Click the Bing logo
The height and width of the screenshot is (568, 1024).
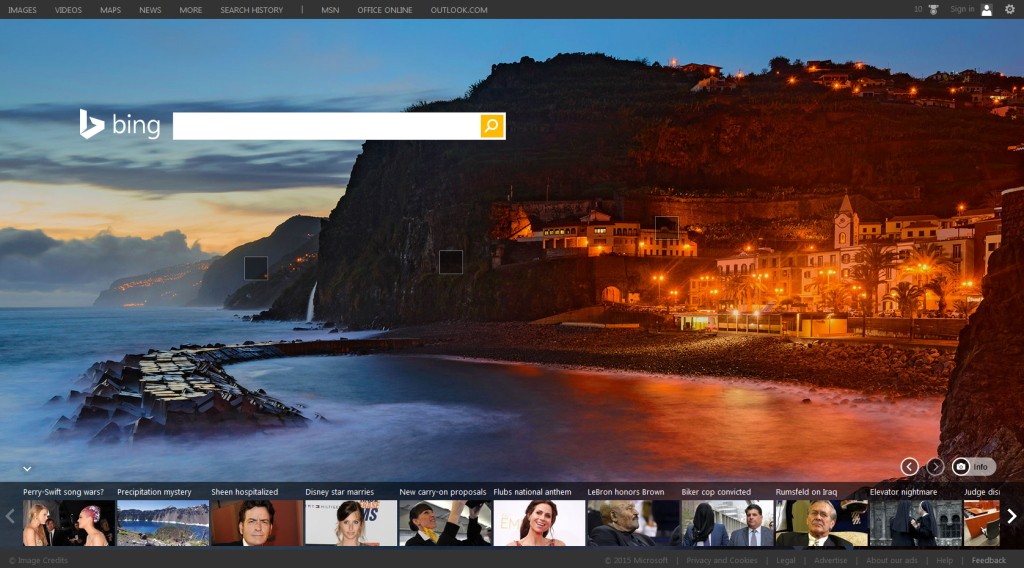(119, 125)
